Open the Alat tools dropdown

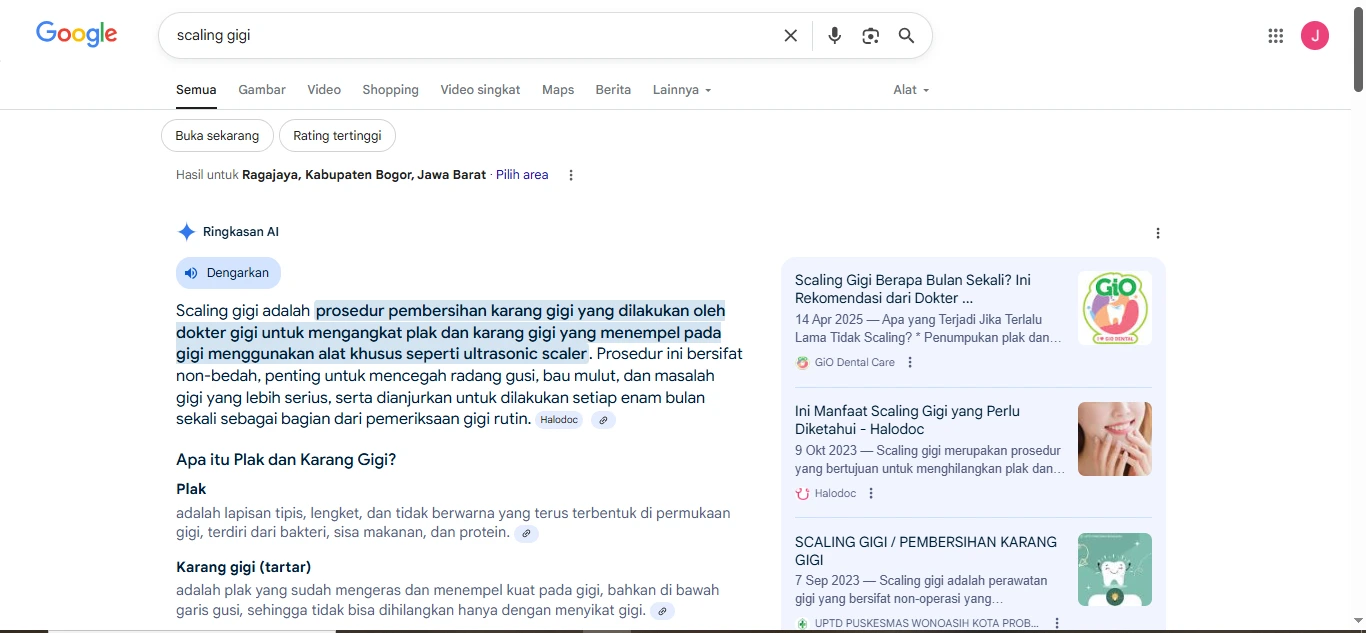911,90
